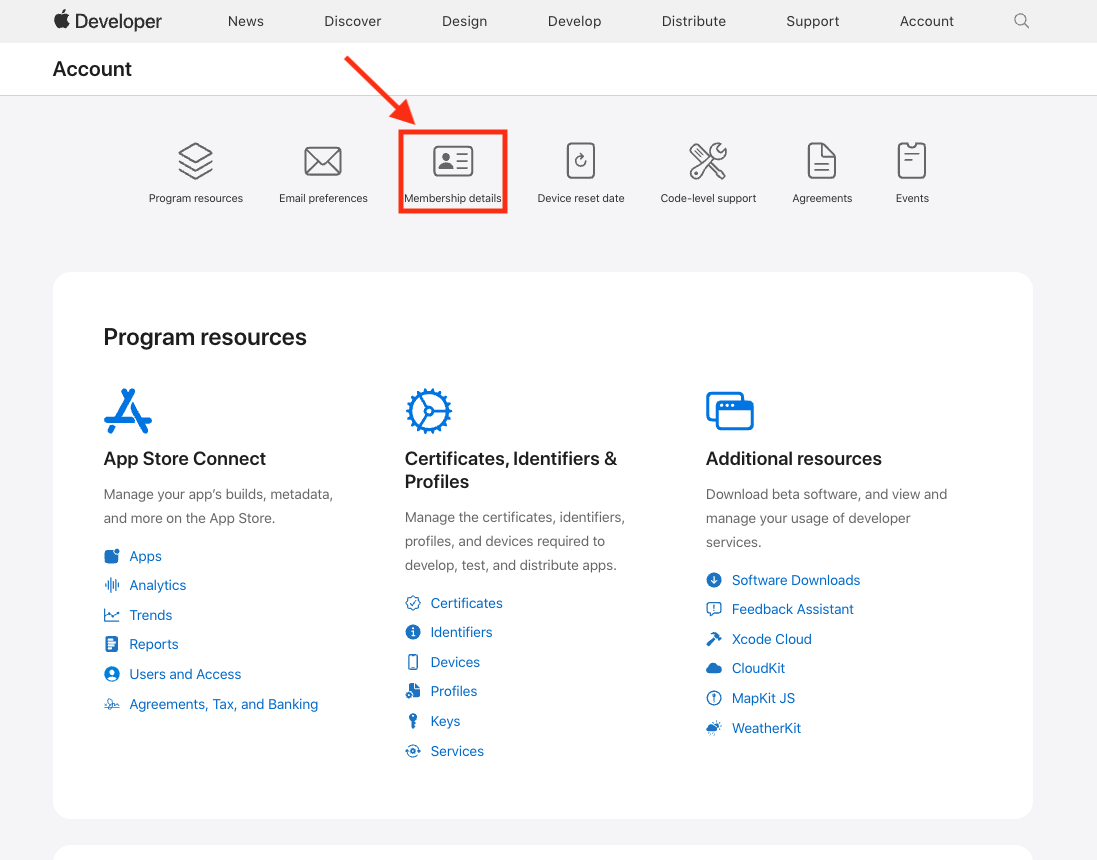Click the Code-level support tools icon

tap(708, 161)
